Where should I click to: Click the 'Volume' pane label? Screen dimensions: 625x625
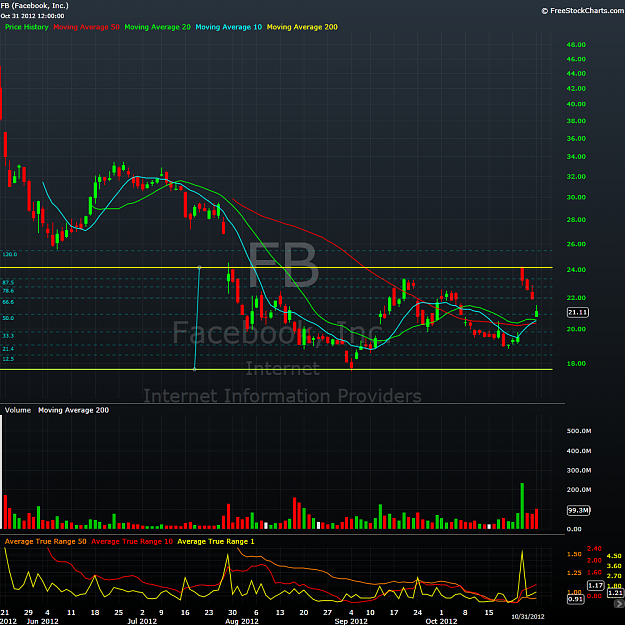[18, 410]
